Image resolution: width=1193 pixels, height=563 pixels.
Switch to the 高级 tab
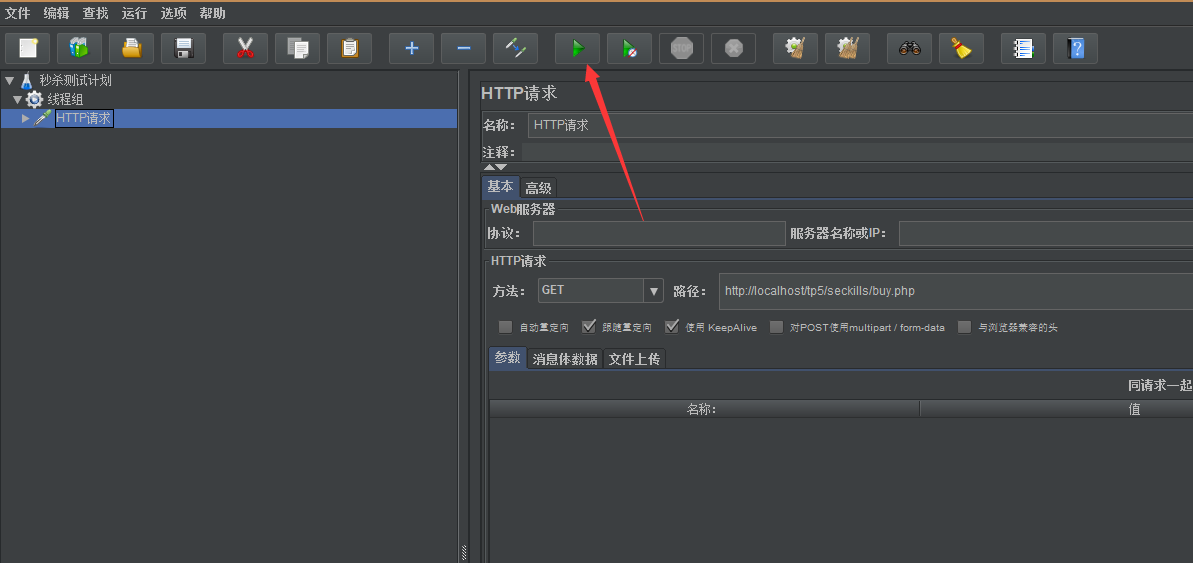[x=539, y=188]
